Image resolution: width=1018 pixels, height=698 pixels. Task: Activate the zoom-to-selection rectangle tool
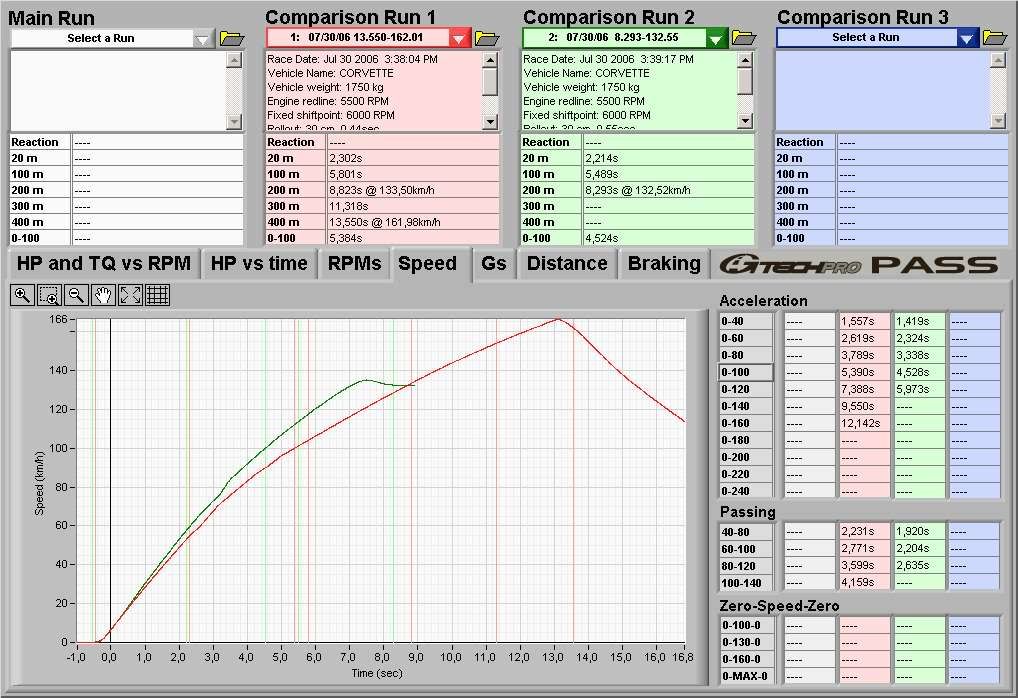(x=49, y=294)
